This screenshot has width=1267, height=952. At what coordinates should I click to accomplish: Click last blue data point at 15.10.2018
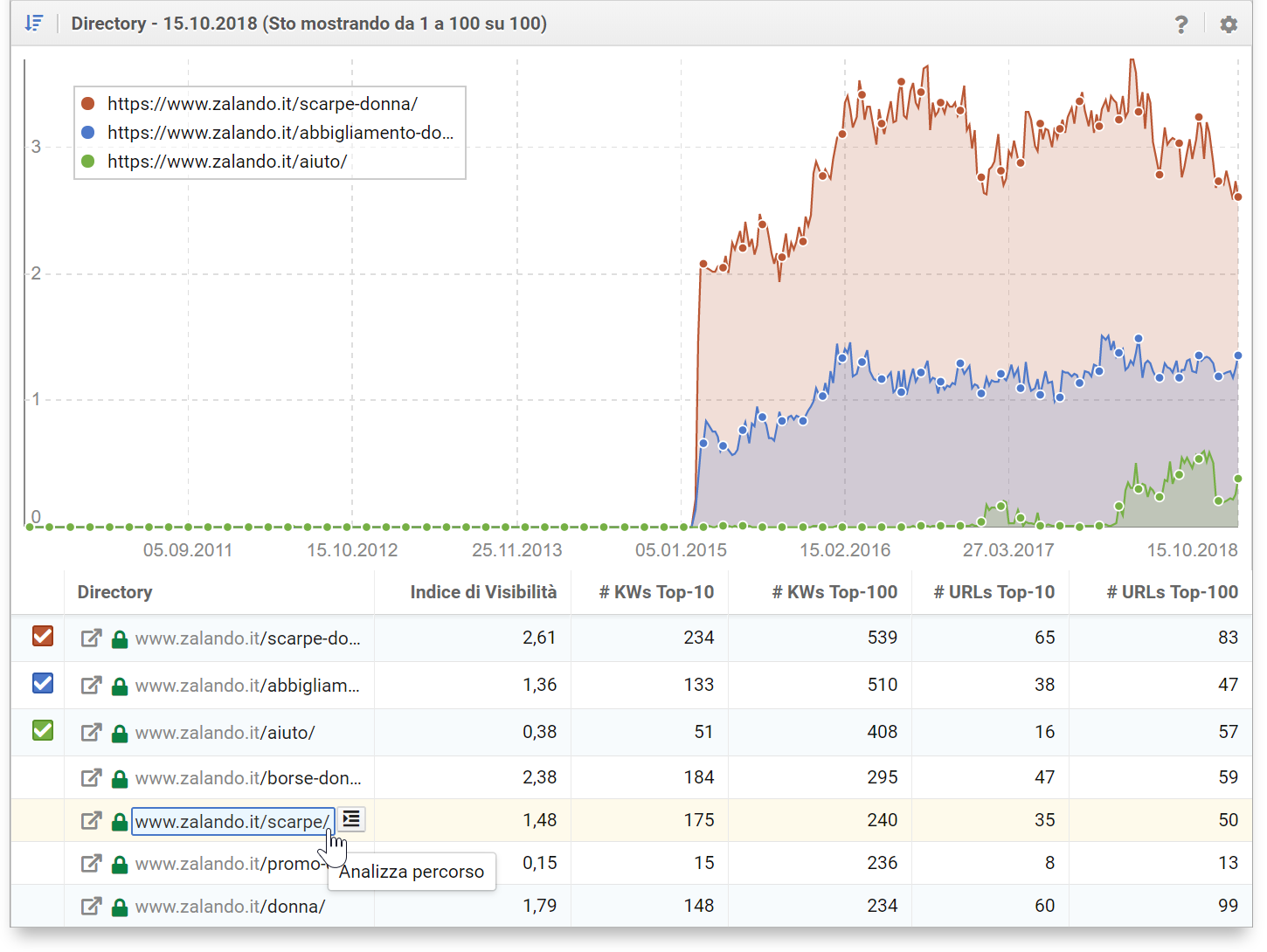(1238, 355)
